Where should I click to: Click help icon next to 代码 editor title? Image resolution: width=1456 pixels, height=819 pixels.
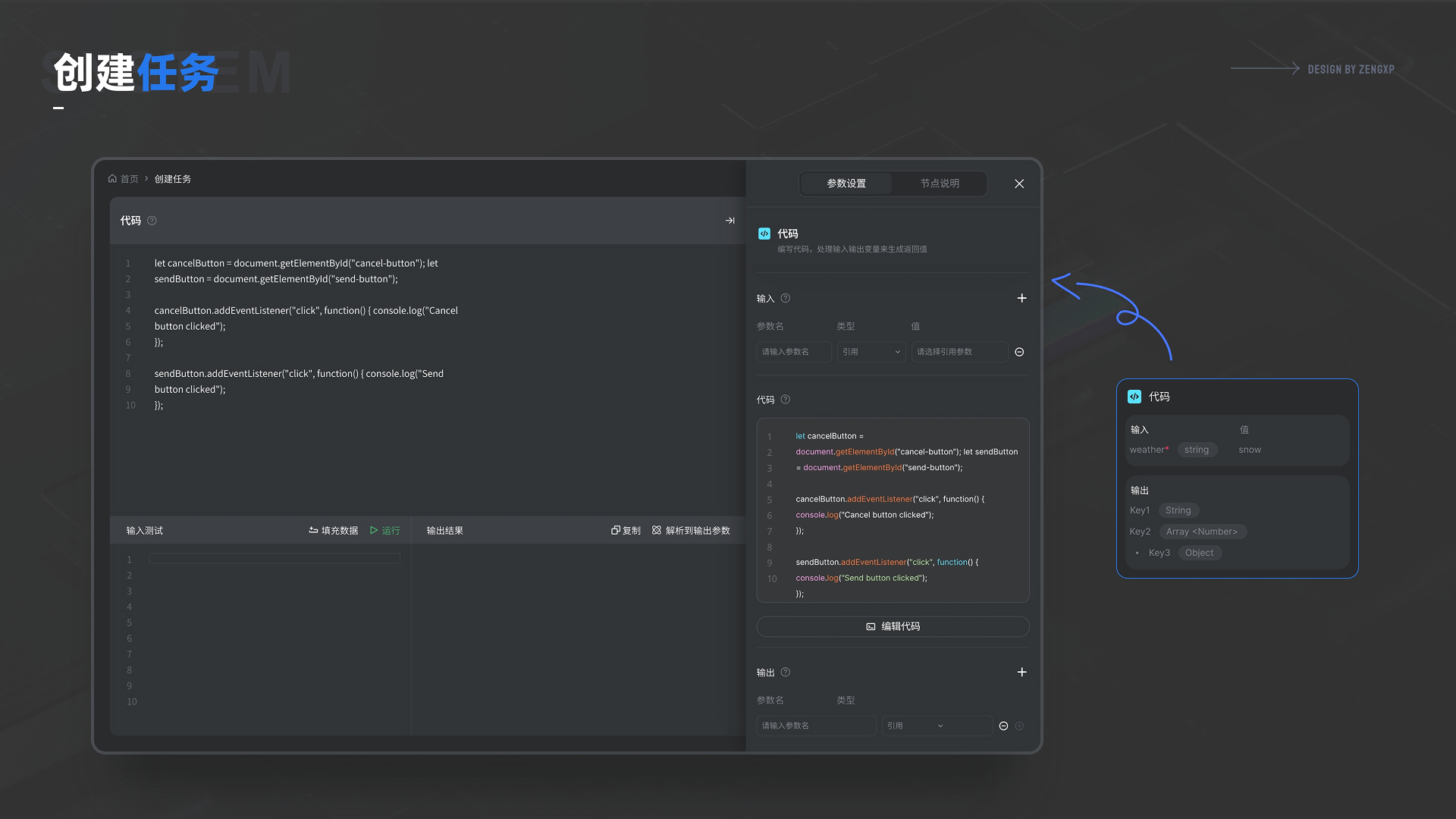coord(152,221)
